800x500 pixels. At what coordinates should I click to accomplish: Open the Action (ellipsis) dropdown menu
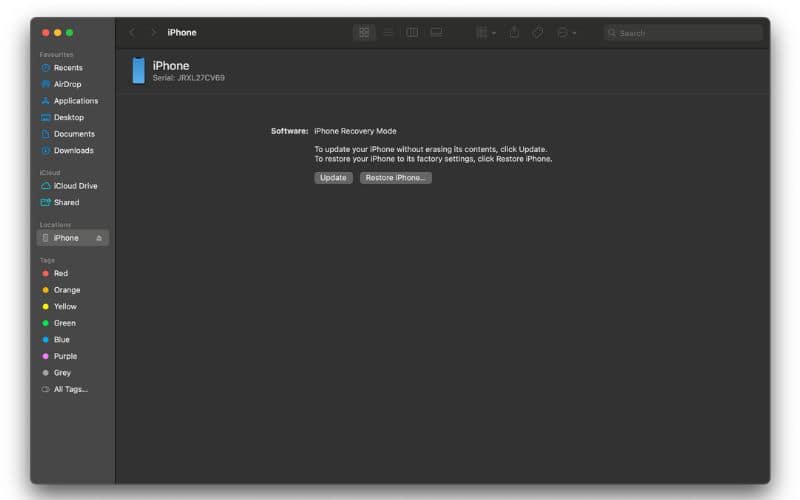pyautogui.click(x=566, y=33)
